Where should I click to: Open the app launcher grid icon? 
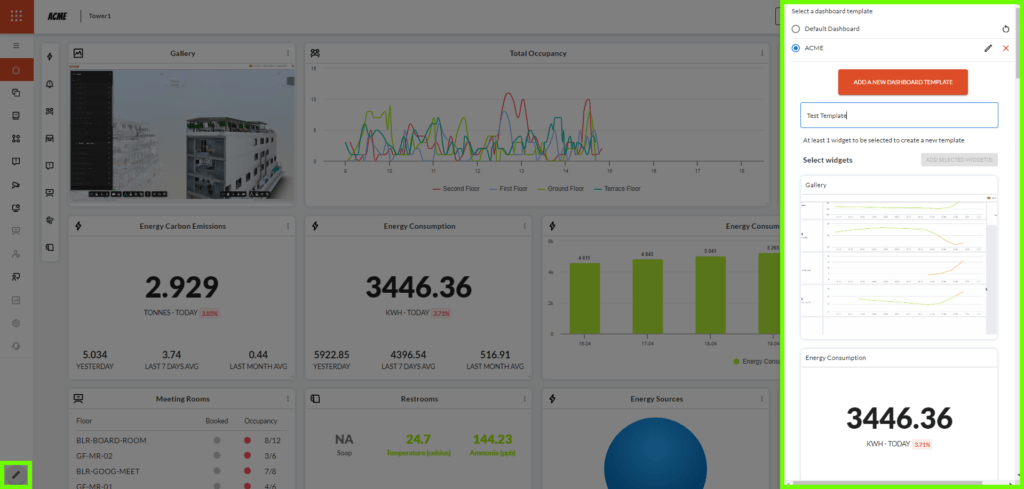pyautogui.click(x=16, y=16)
